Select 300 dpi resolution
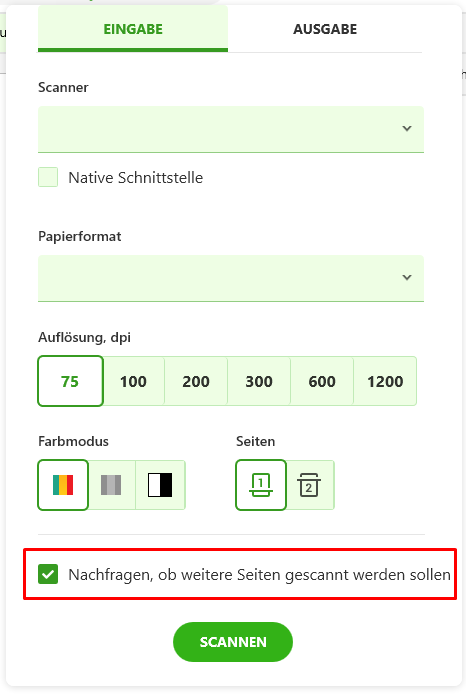Image resolution: width=466 pixels, height=694 pixels. [x=259, y=381]
